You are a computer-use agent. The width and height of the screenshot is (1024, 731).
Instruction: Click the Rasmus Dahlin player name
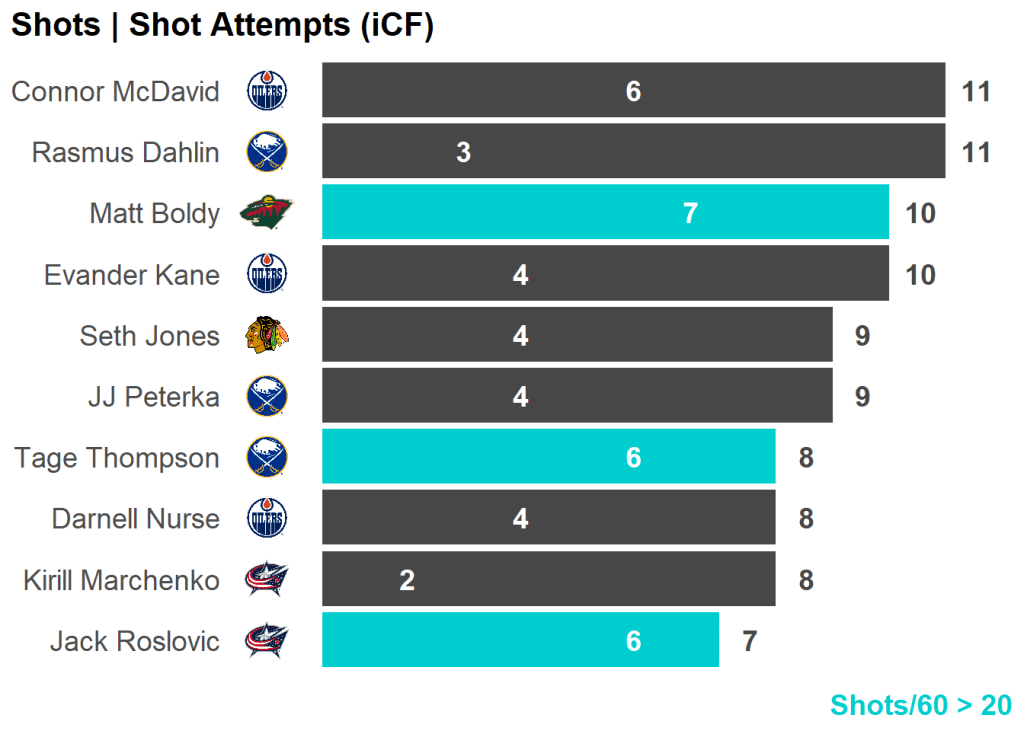[125, 153]
